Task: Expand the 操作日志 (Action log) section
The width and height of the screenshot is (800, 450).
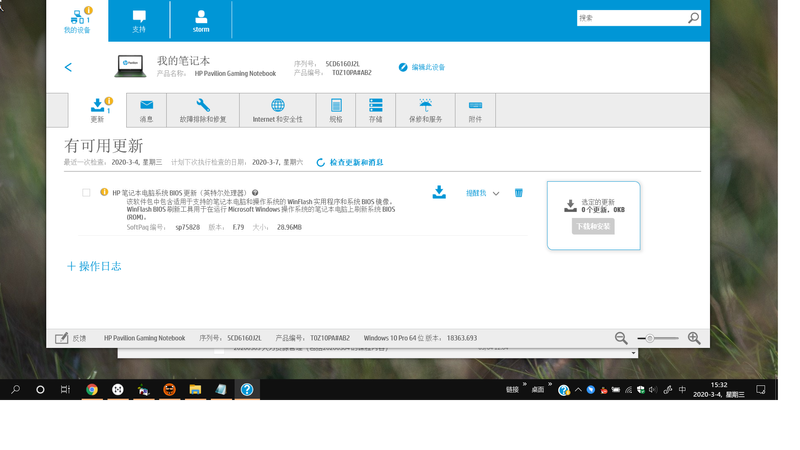Action: coord(93,266)
